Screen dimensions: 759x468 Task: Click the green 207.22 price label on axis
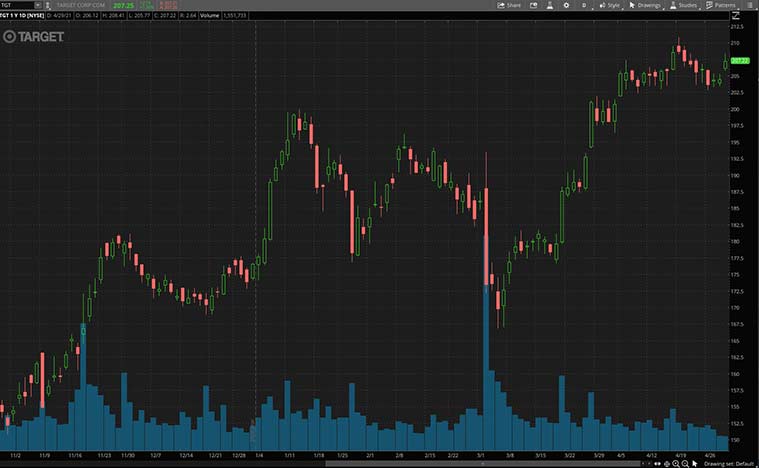pyautogui.click(x=740, y=62)
